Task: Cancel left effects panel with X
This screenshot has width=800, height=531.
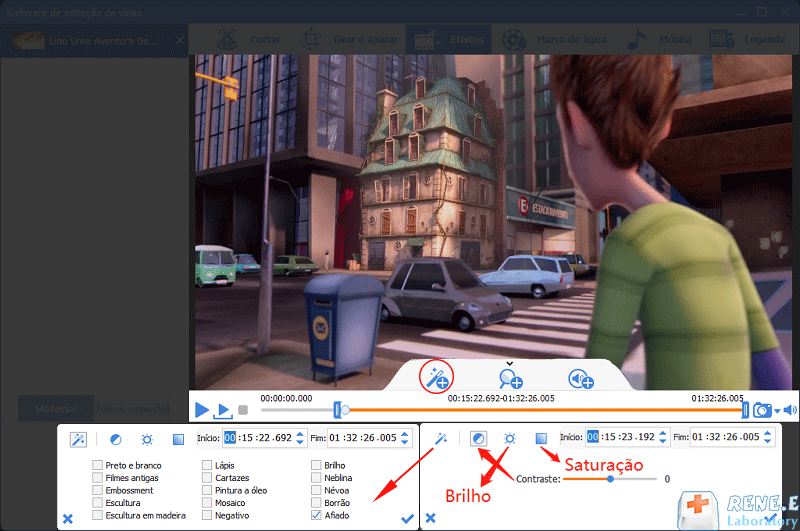Action: click(x=68, y=519)
